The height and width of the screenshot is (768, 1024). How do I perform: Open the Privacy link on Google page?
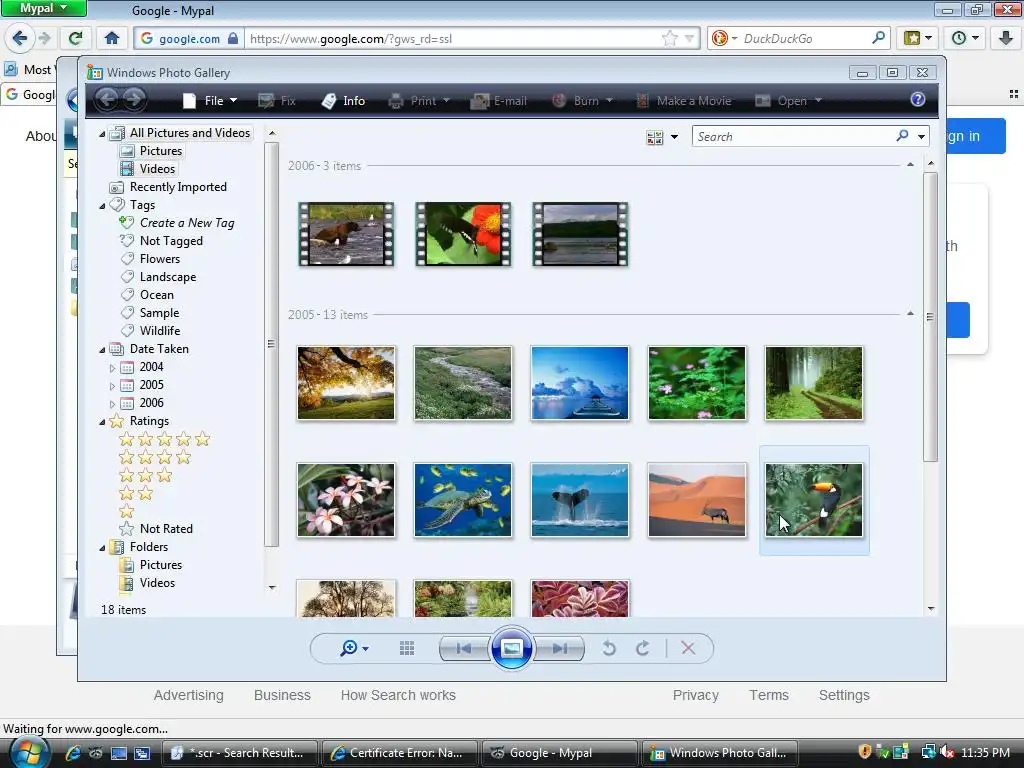pyautogui.click(x=696, y=695)
